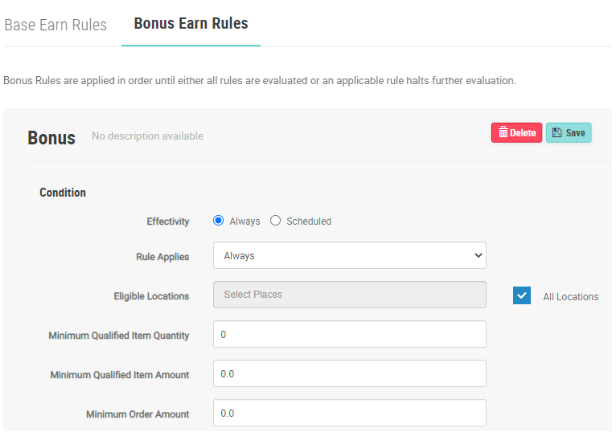
Task: Click the trash icon on the Delete button
Action: coord(501,133)
